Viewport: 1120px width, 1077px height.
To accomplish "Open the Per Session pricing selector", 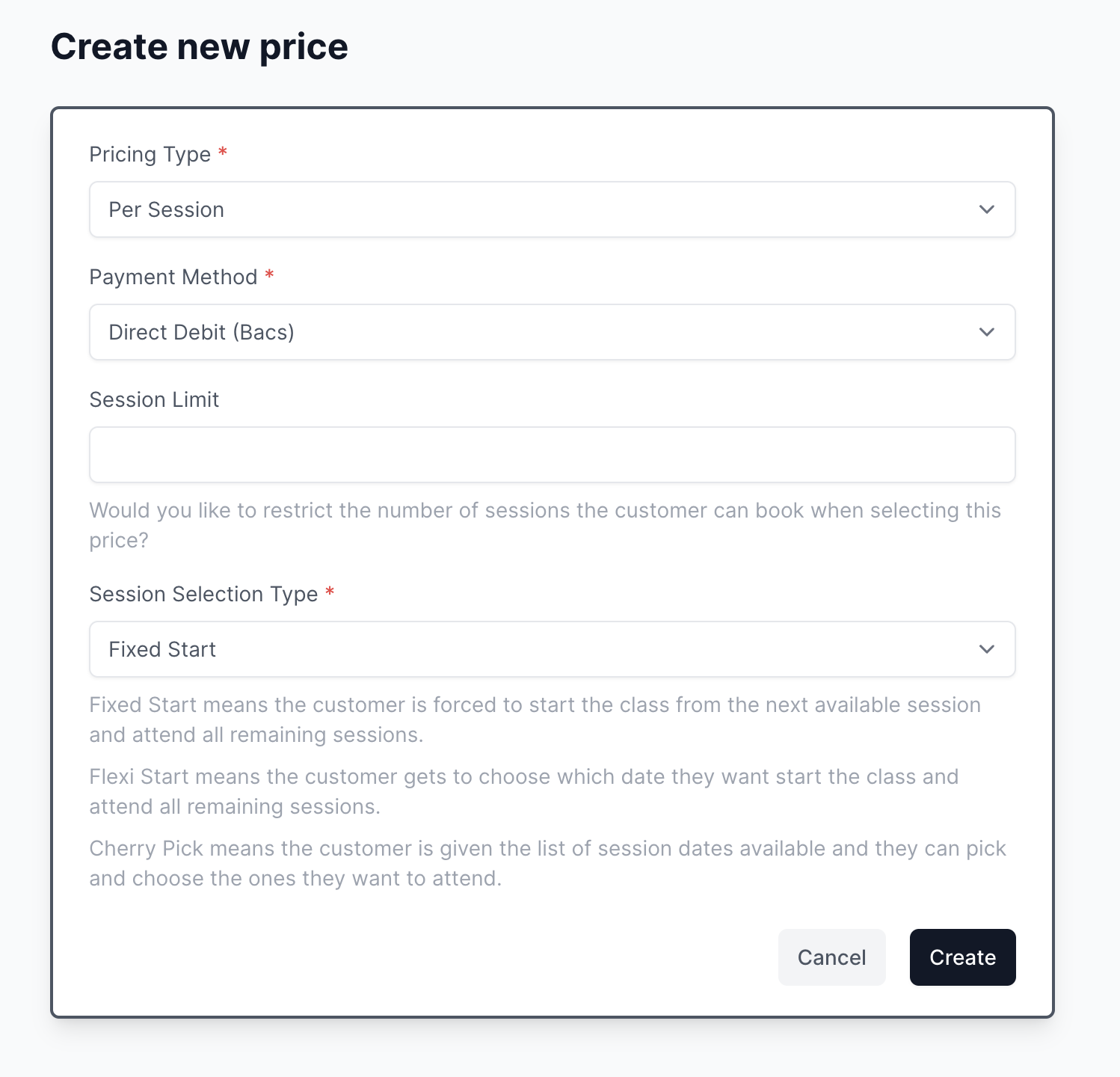I will [x=553, y=209].
